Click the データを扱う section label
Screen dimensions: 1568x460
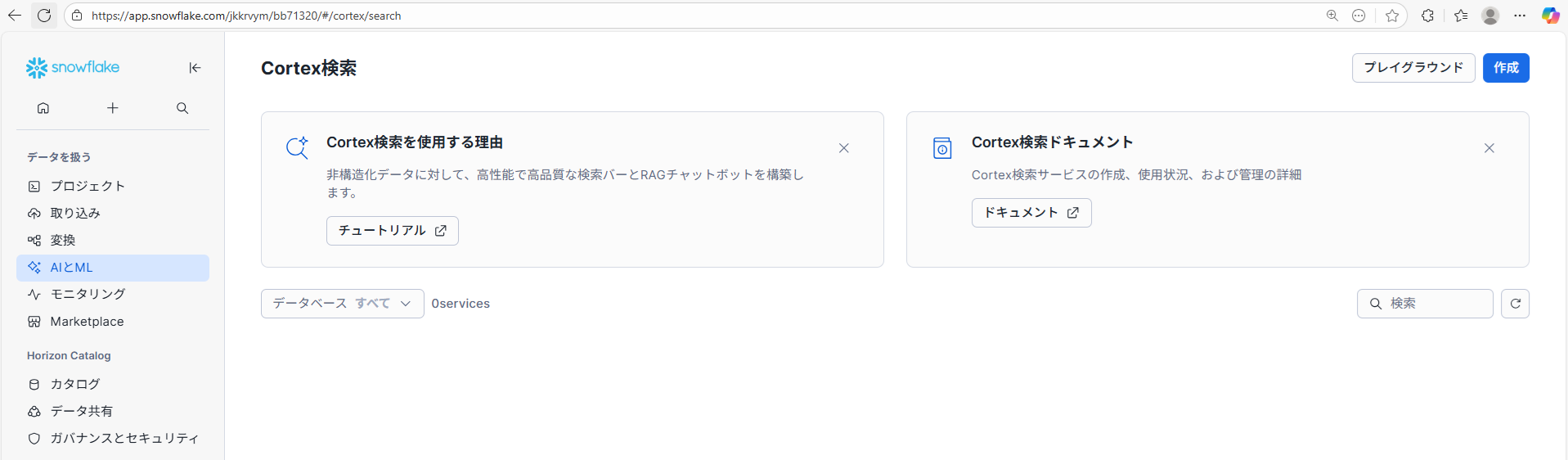pyautogui.click(x=59, y=157)
